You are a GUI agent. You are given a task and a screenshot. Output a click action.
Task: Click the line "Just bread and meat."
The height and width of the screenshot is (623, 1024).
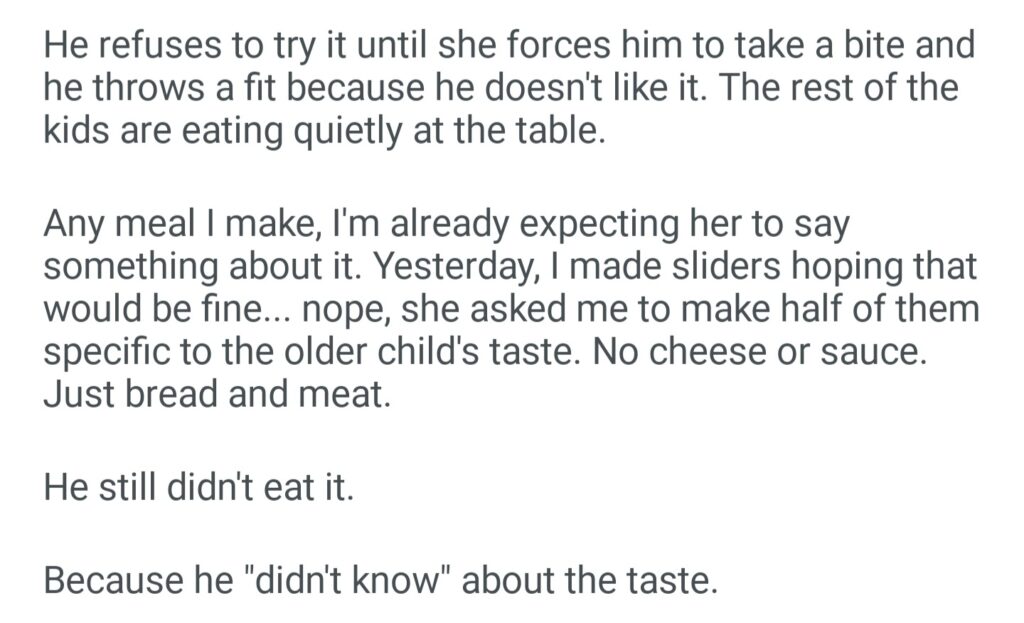click(216, 393)
